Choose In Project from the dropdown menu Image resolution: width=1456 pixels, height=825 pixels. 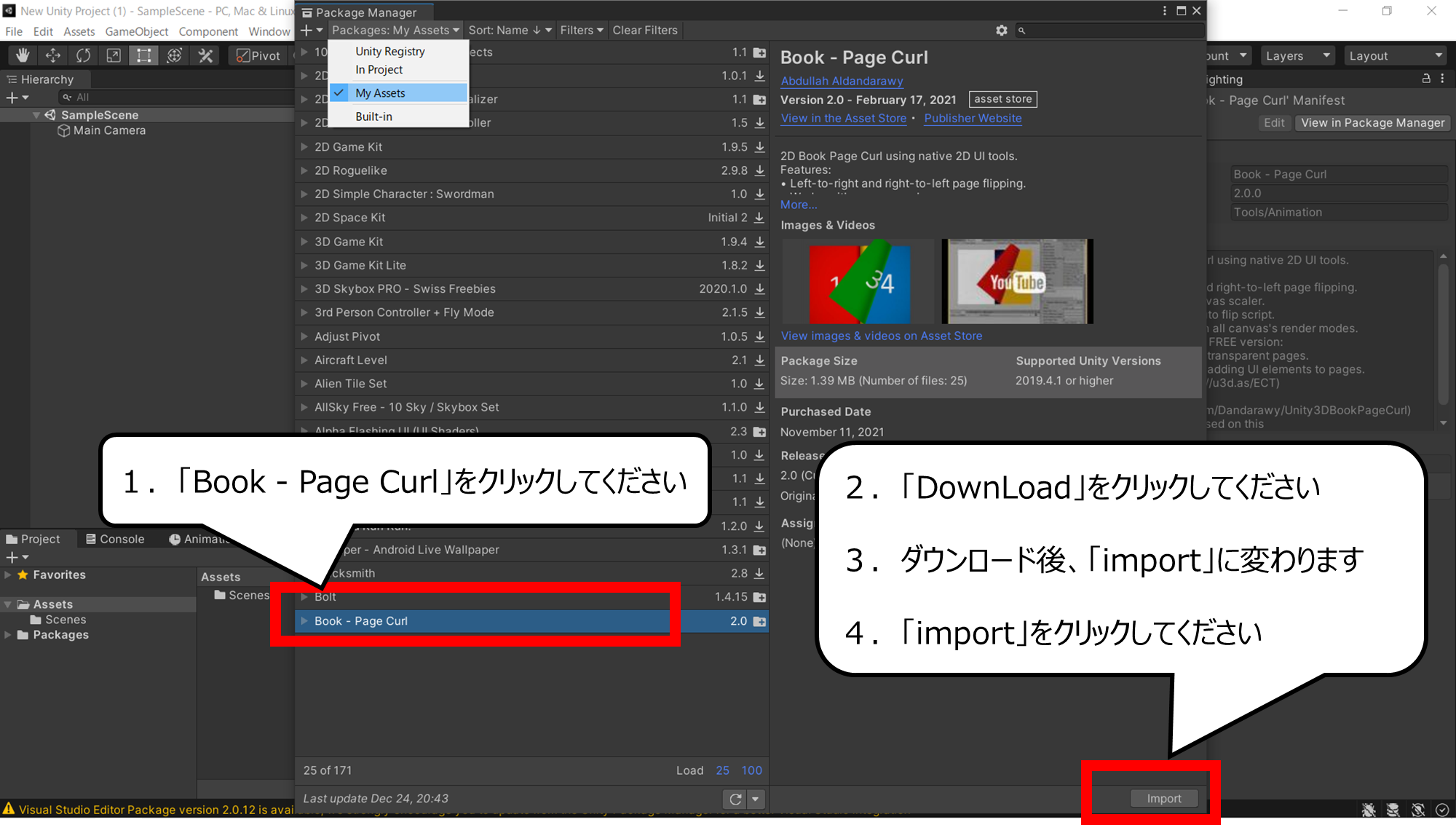coord(397,69)
